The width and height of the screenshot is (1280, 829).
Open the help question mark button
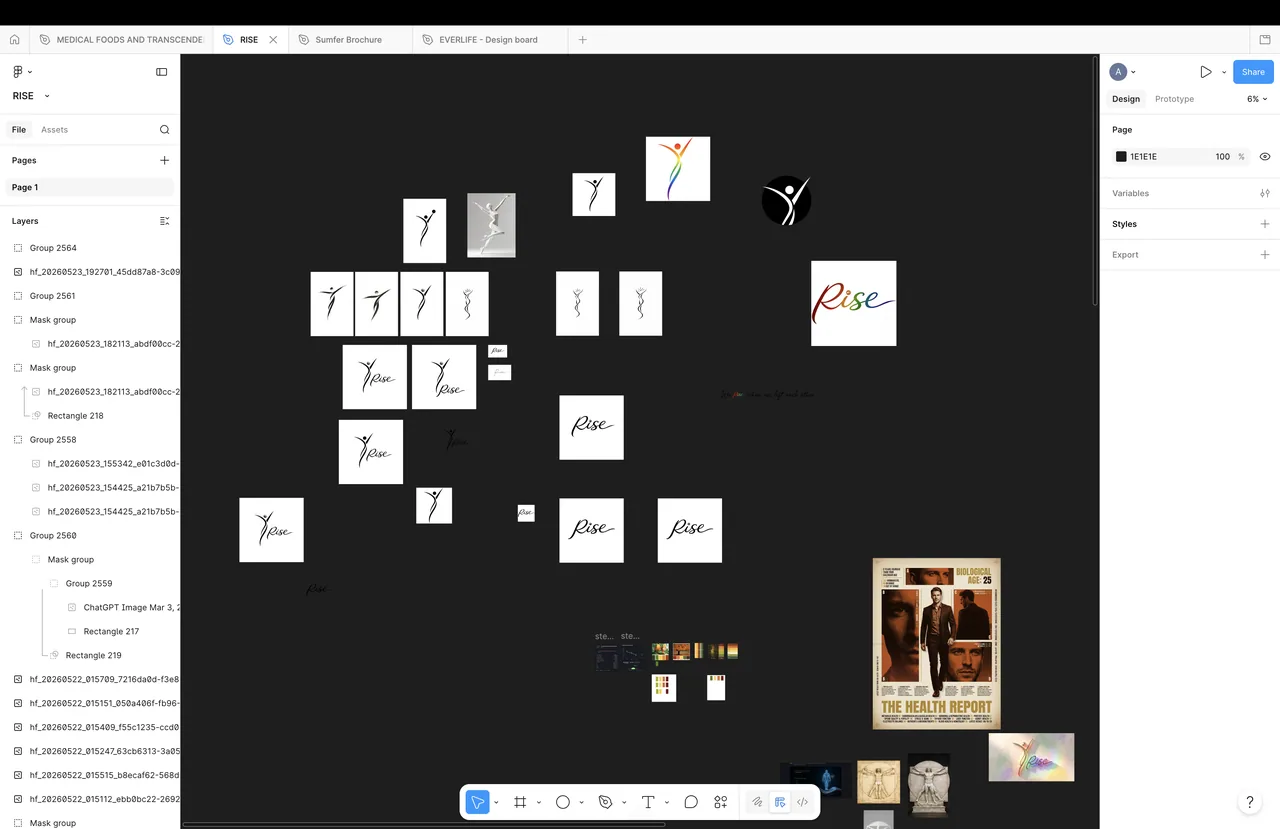(x=1249, y=802)
